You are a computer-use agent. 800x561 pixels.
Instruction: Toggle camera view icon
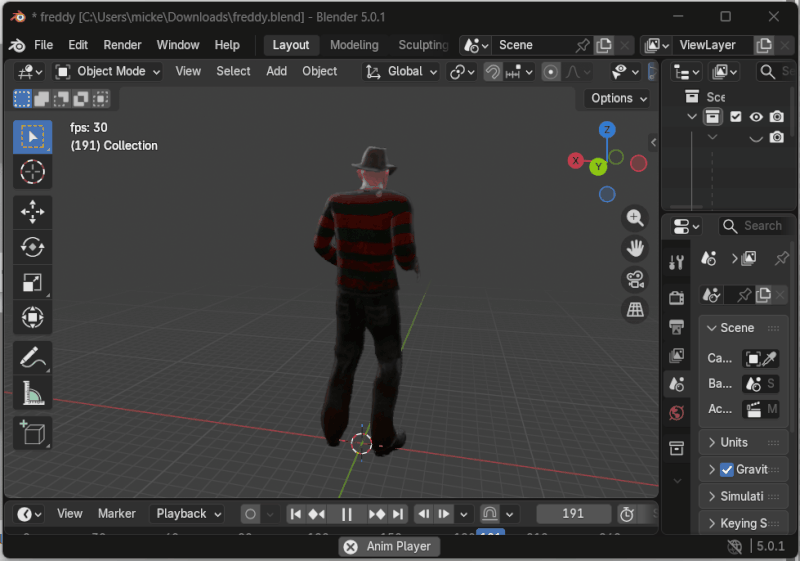[x=635, y=279]
